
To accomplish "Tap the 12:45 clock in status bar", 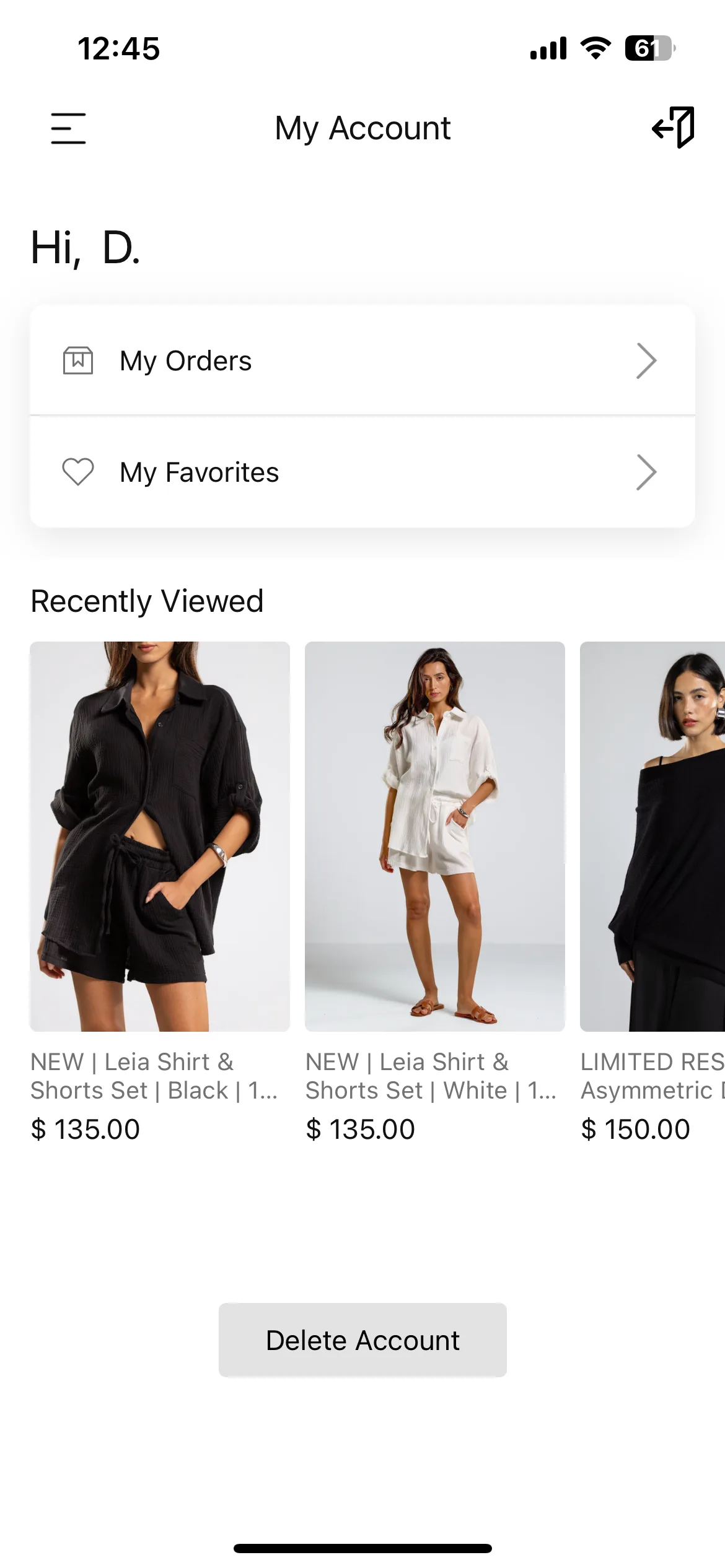I will point(119,48).
